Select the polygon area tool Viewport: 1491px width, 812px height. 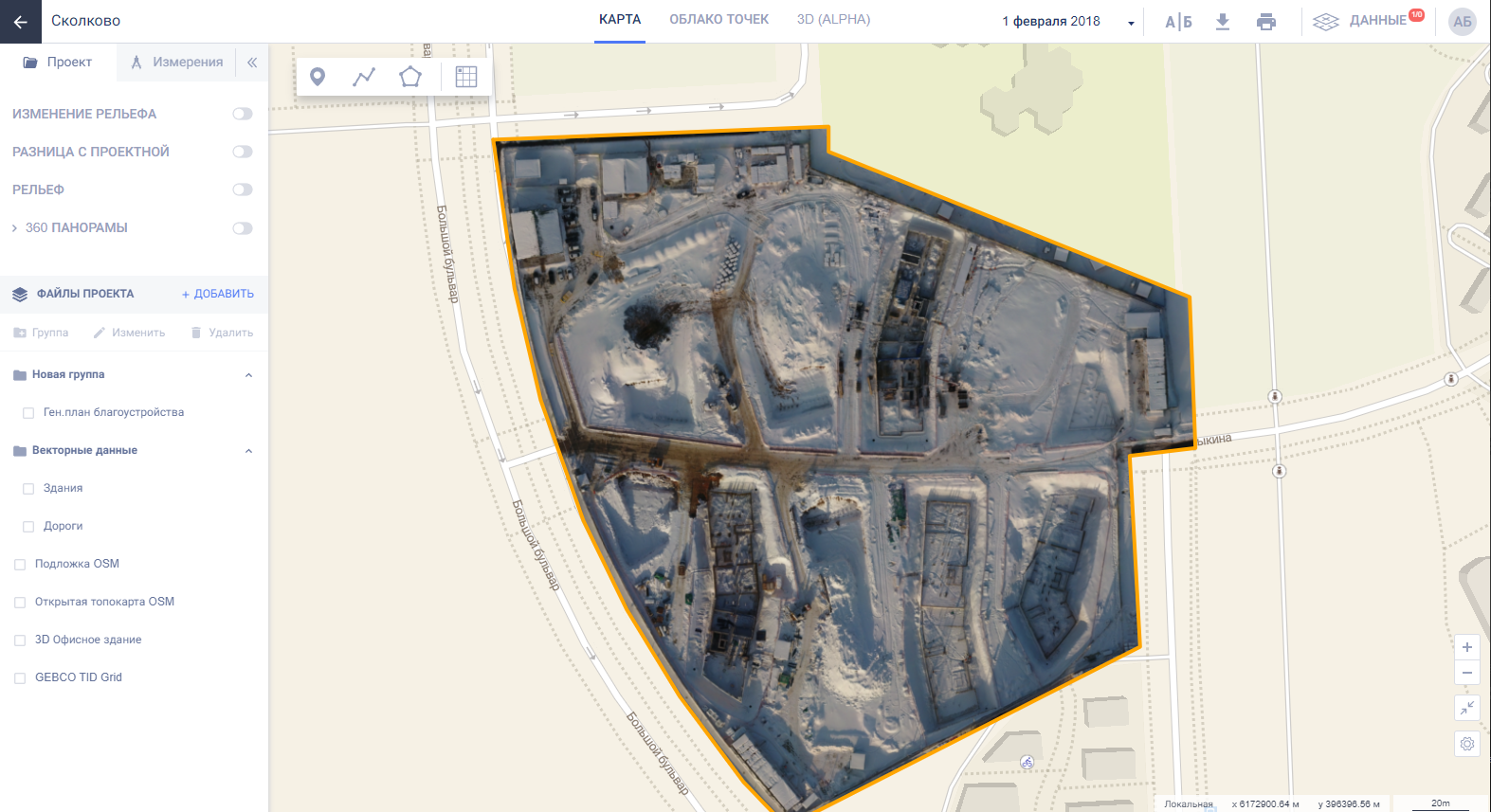(409, 77)
